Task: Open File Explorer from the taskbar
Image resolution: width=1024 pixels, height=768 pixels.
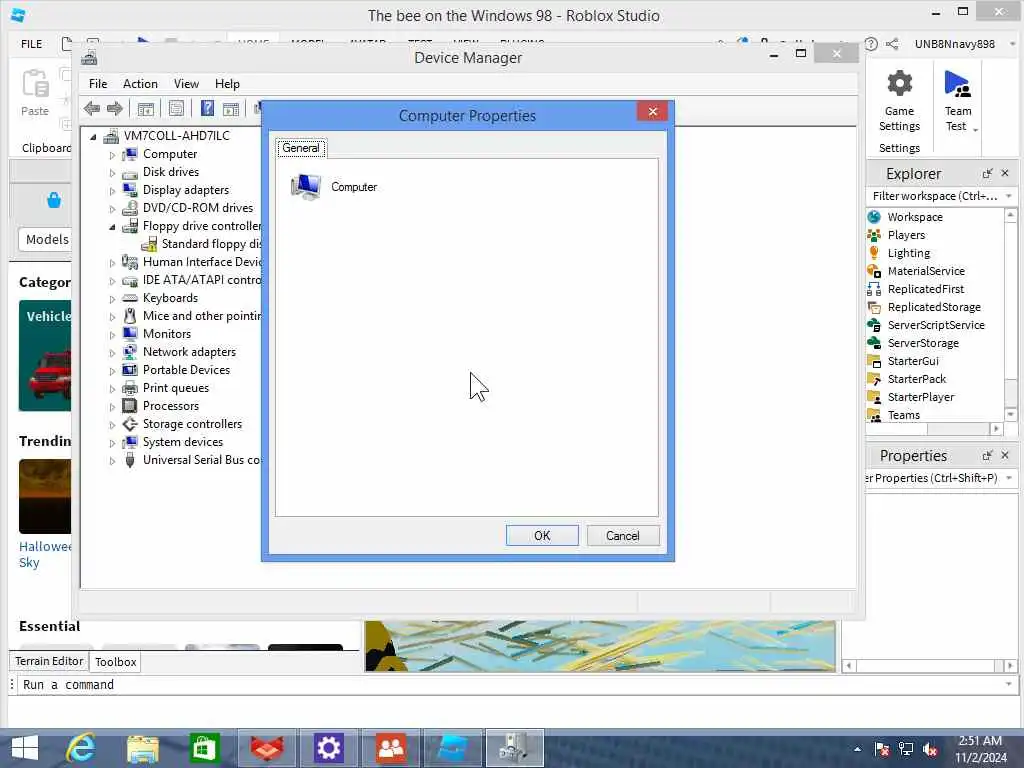Action: pos(142,748)
